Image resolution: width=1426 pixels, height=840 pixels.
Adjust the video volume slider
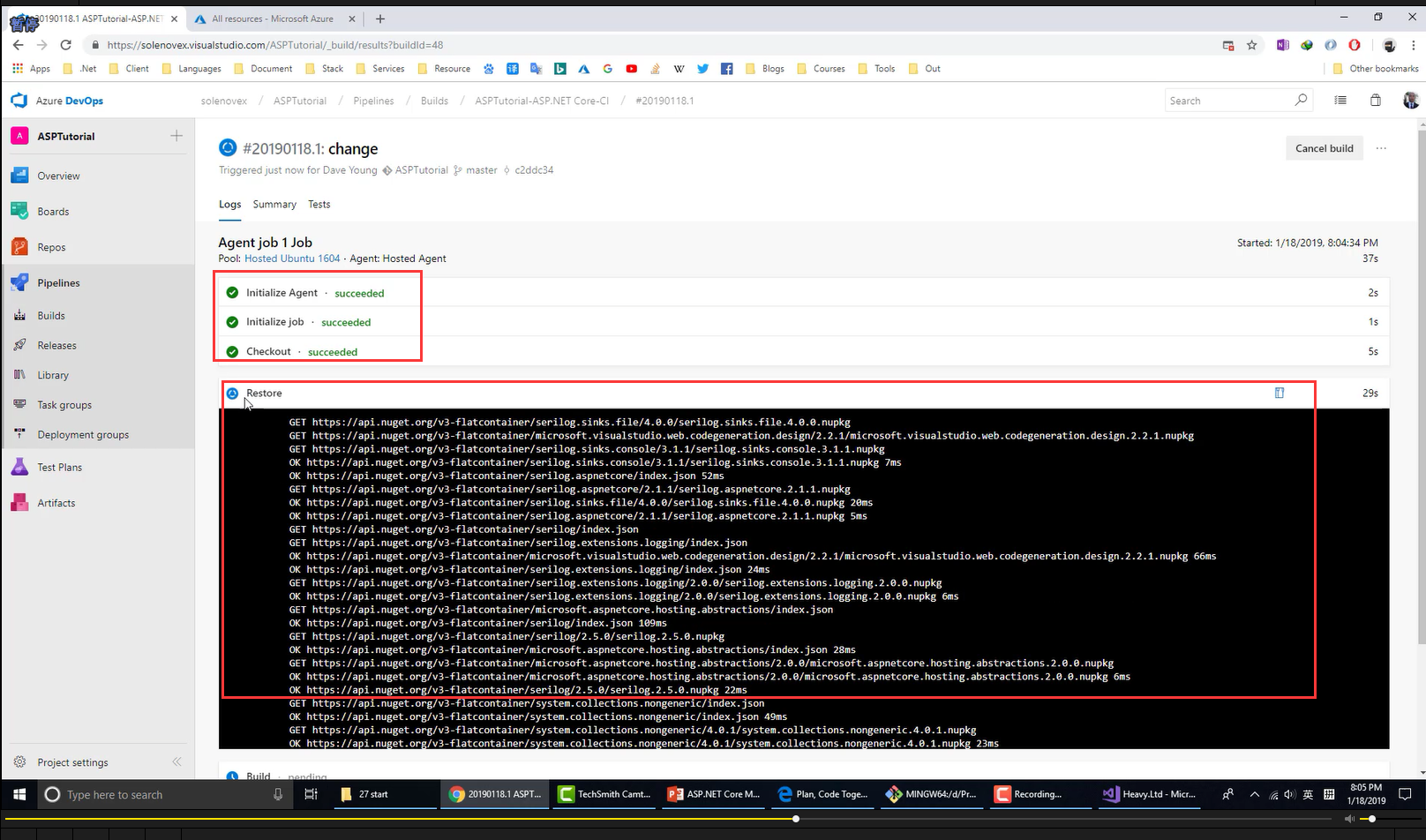pos(1390,819)
